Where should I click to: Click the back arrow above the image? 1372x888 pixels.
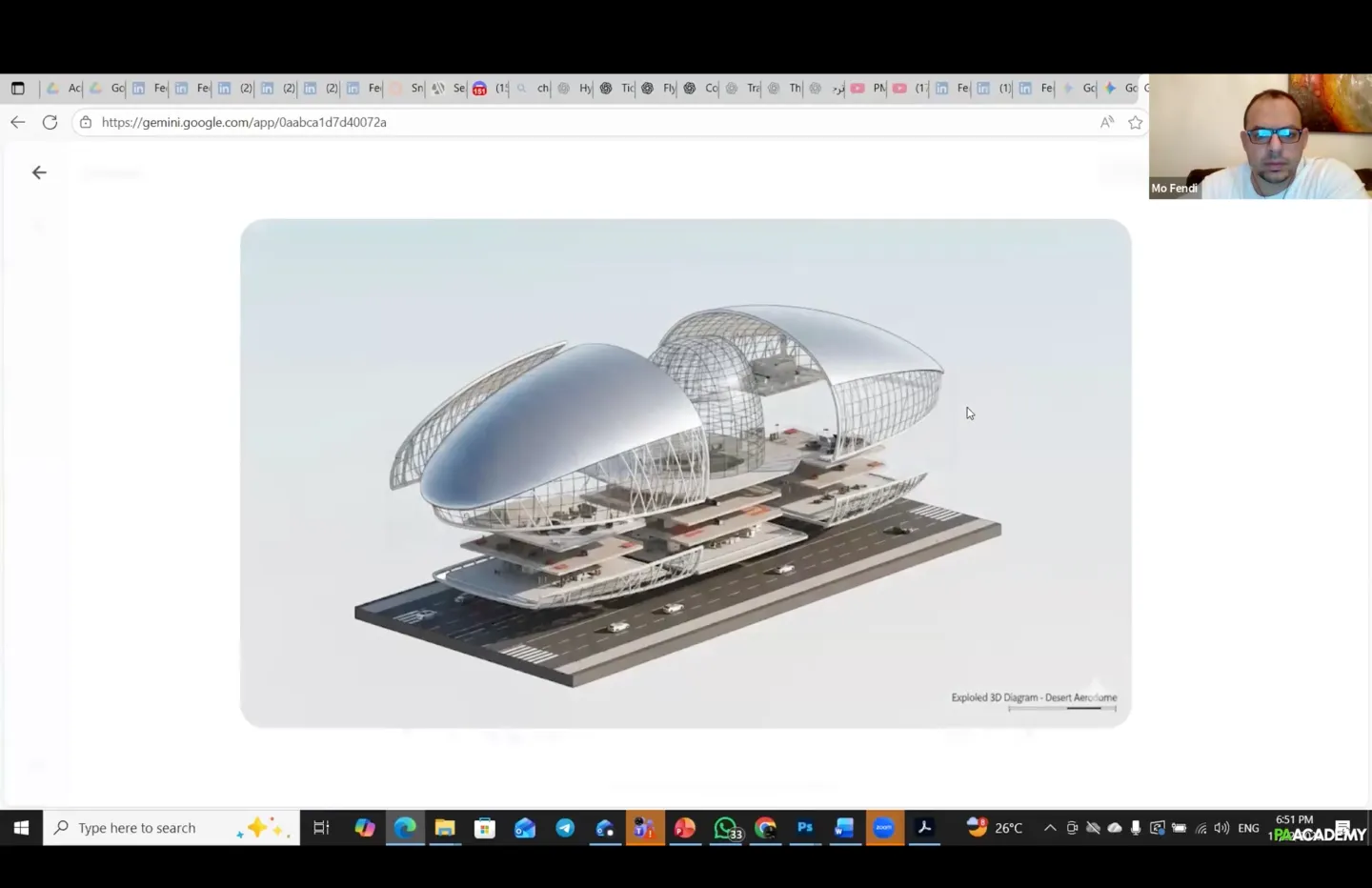[x=39, y=172]
